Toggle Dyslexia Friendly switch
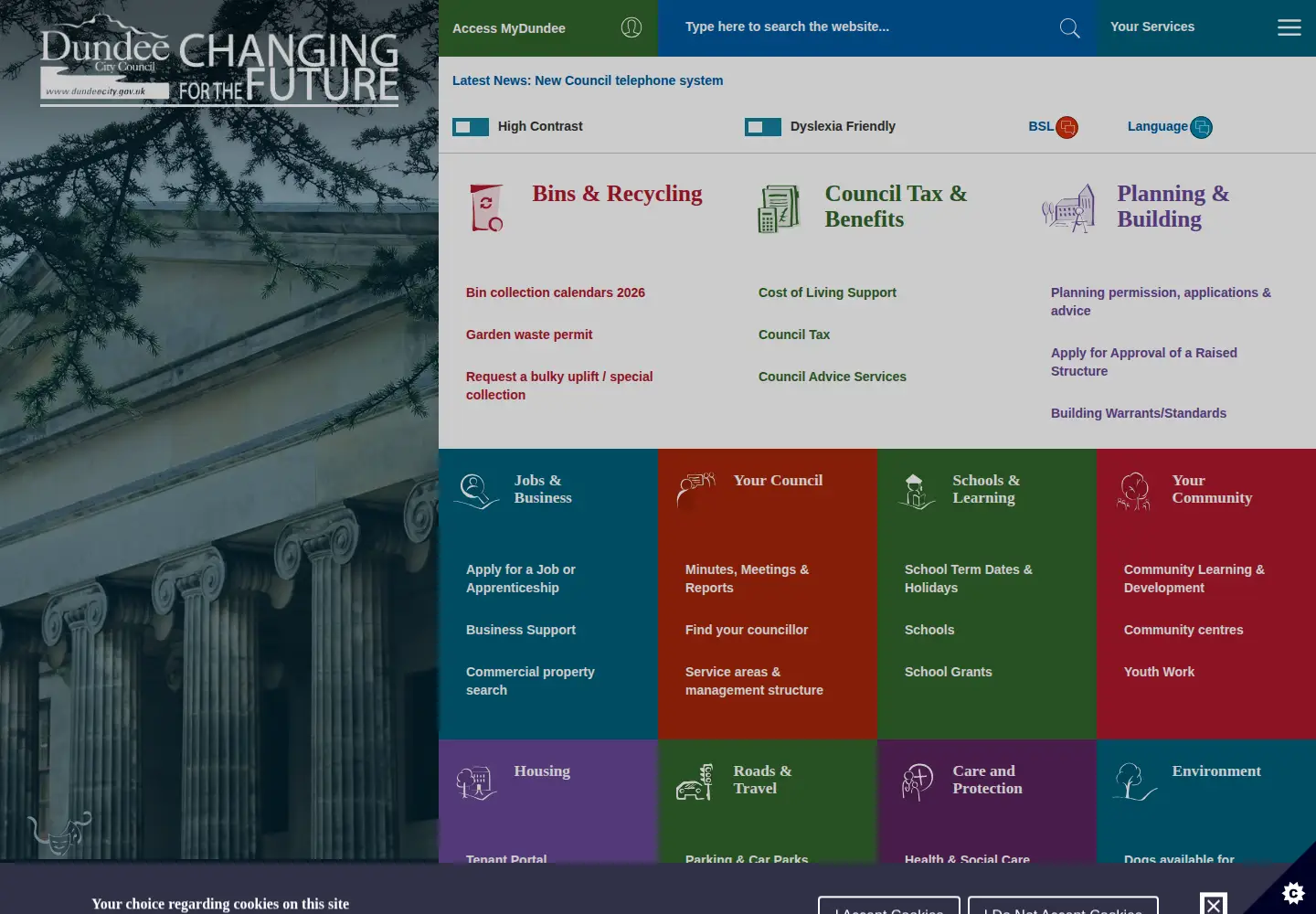 click(763, 127)
